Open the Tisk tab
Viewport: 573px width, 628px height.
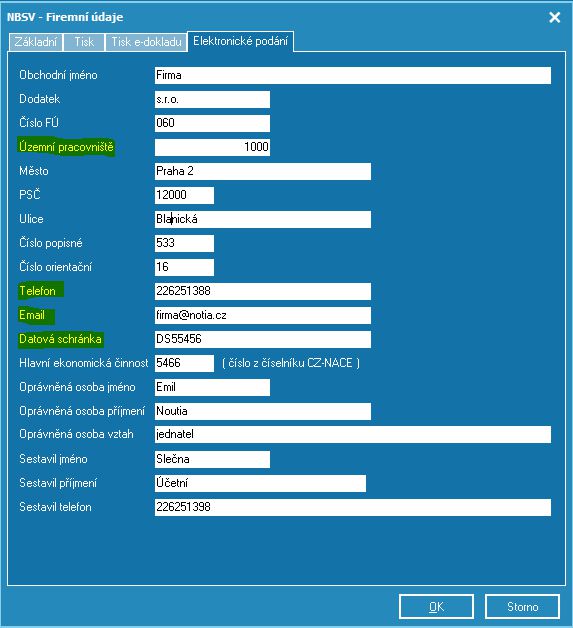click(84, 42)
